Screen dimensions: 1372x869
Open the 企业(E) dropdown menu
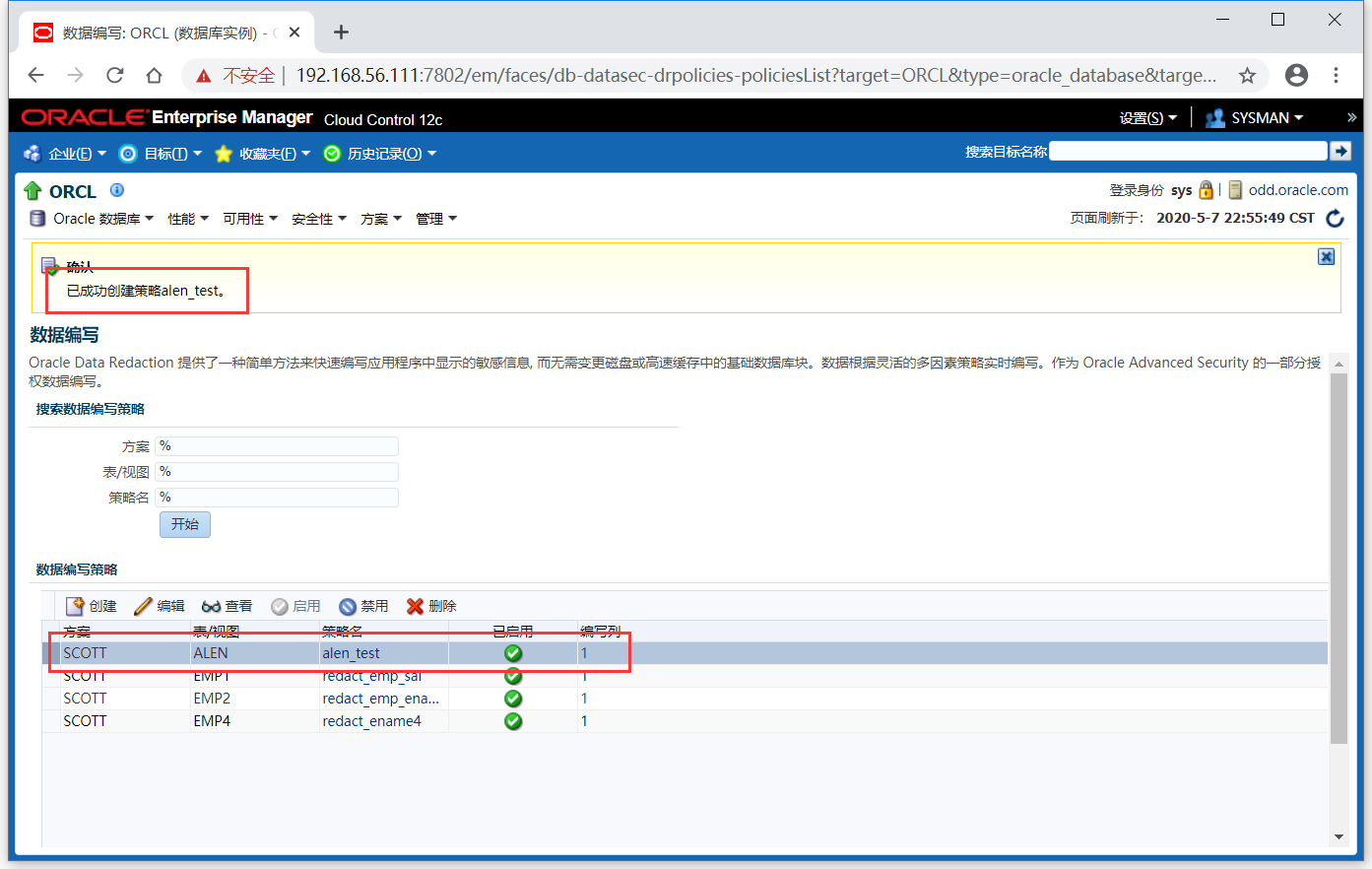click(64, 154)
